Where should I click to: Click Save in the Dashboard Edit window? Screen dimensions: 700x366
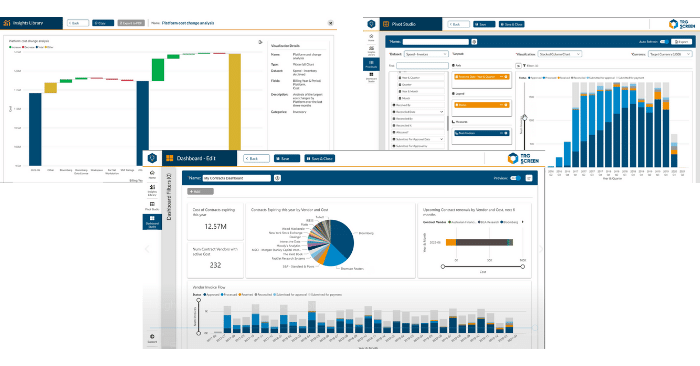[x=287, y=158]
